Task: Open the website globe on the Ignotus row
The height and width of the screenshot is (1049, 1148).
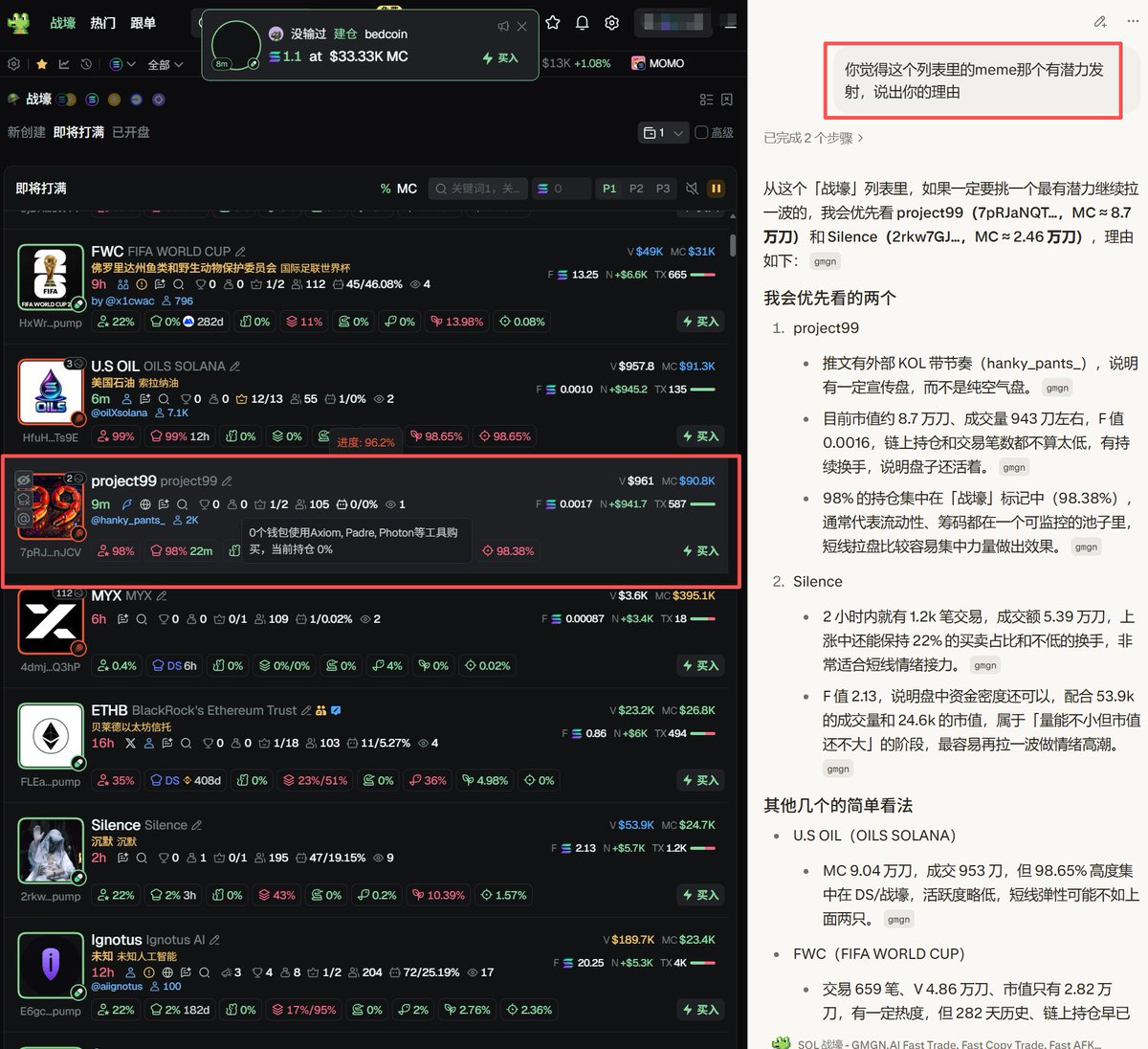Action: pyautogui.click(x=167, y=972)
